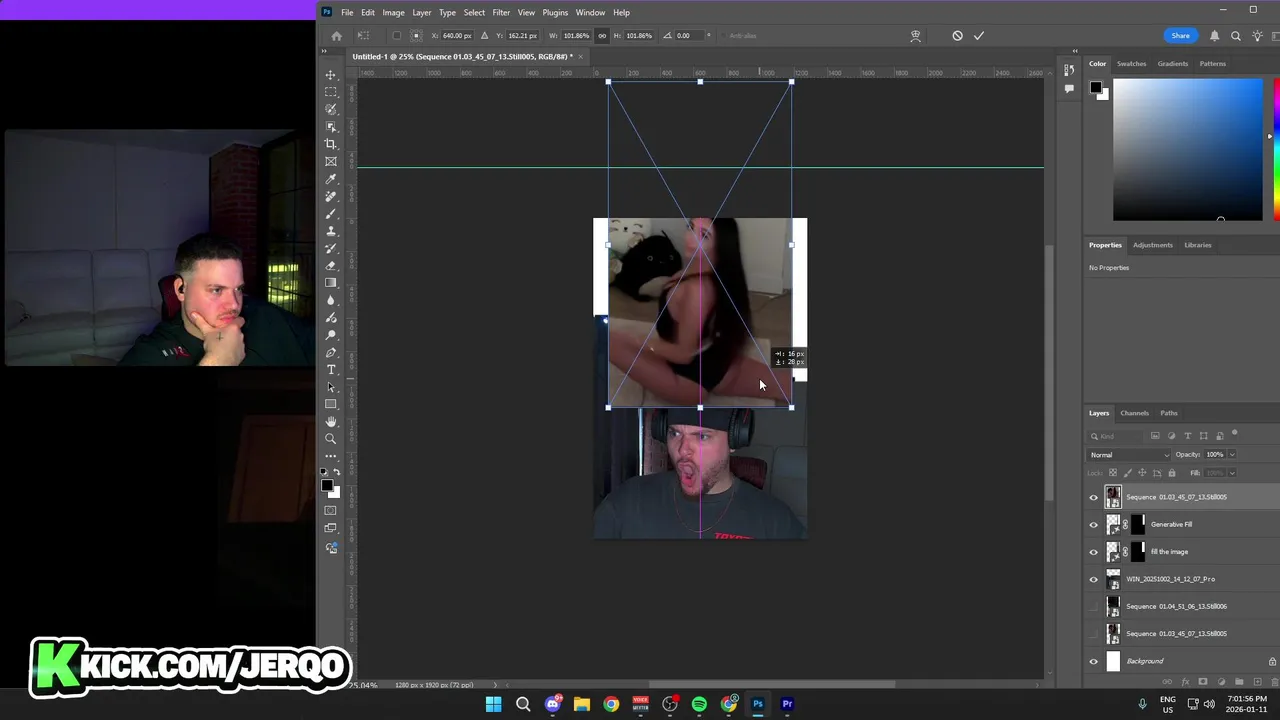Open the Opacity dropdown arrow
The width and height of the screenshot is (1280, 720).
point(1232,455)
